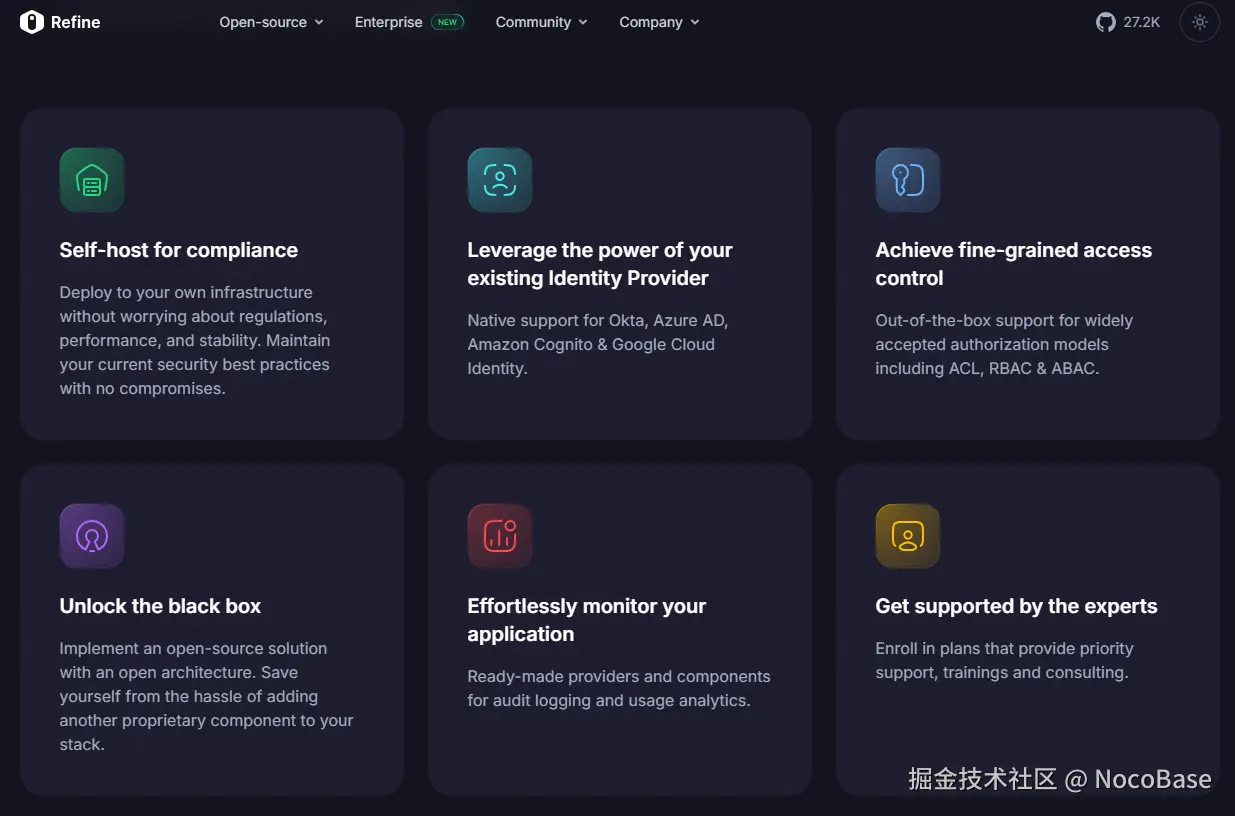Click 'Out-of-the-box support' description text
Viewport: 1235px width, 816px height.
[1004, 345]
